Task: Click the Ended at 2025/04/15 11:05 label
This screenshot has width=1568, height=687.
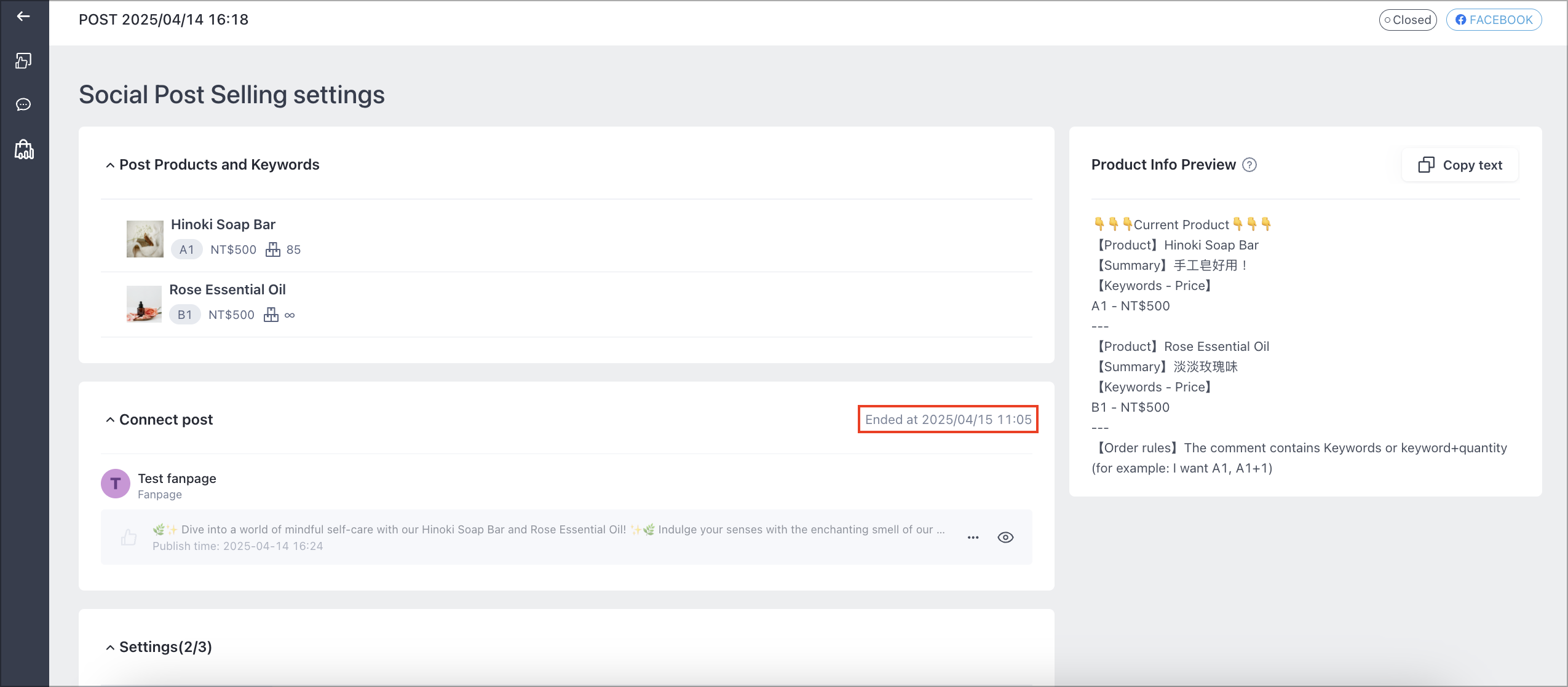Action: (948, 419)
